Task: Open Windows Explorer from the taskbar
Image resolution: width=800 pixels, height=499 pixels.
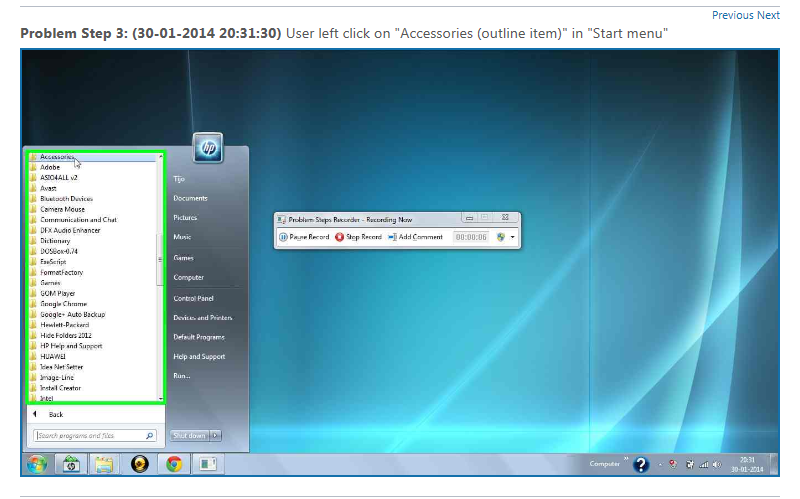Action: (104, 464)
